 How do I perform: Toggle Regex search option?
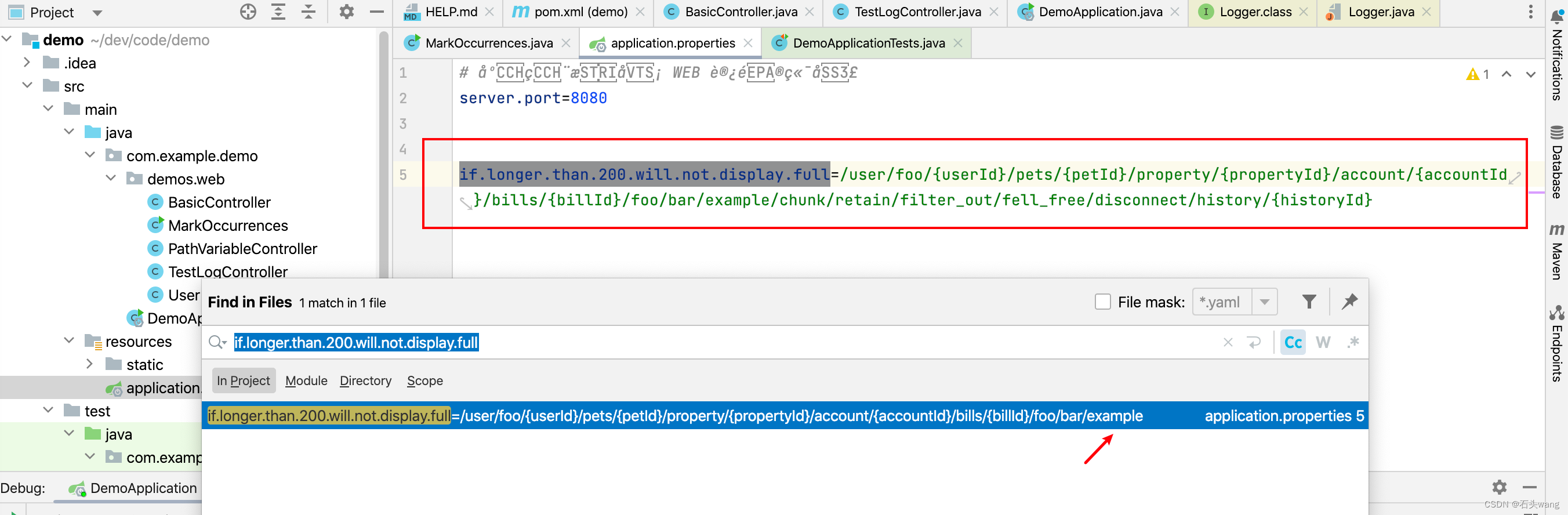pos(1352,343)
